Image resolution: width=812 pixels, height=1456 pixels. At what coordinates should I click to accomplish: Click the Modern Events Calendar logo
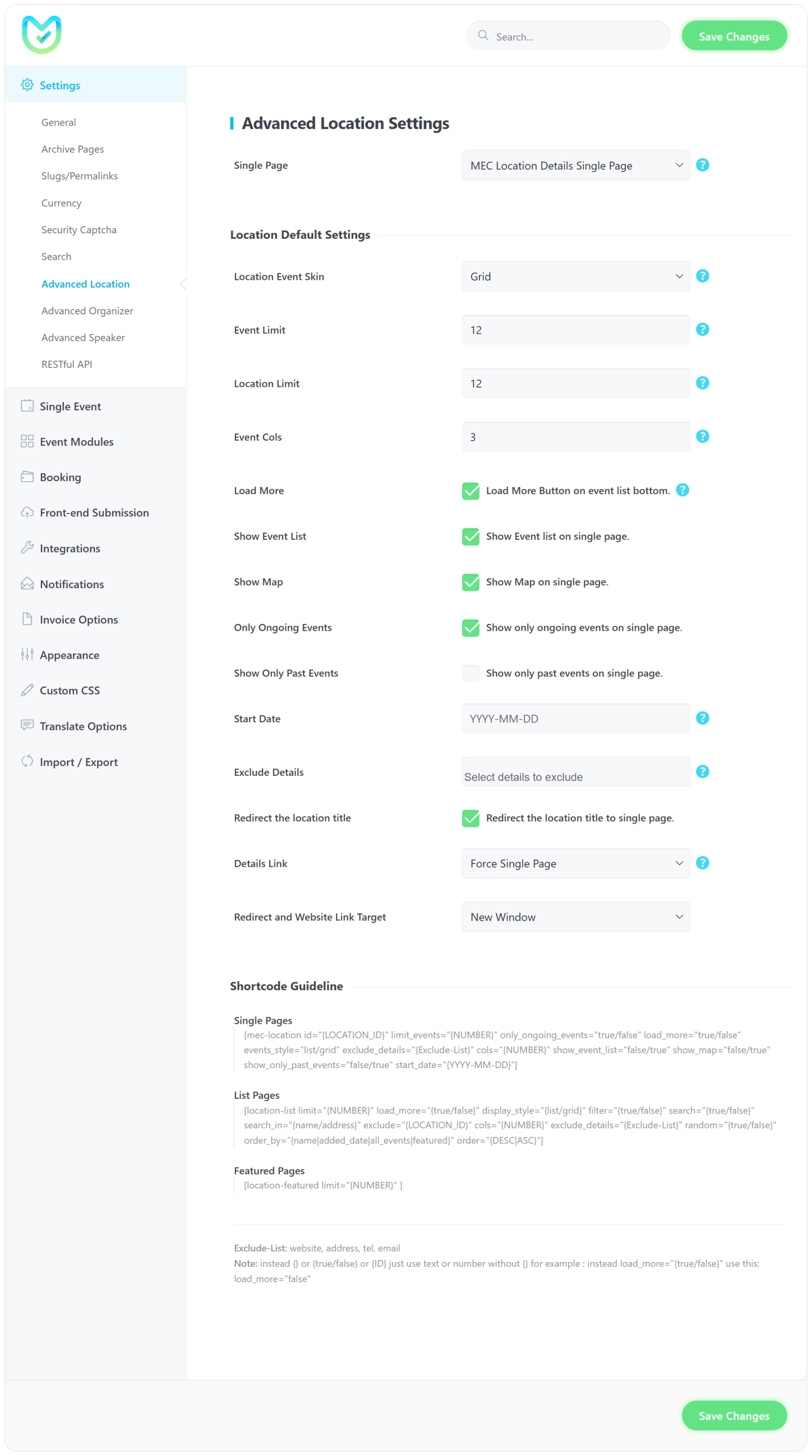[42, 35]
